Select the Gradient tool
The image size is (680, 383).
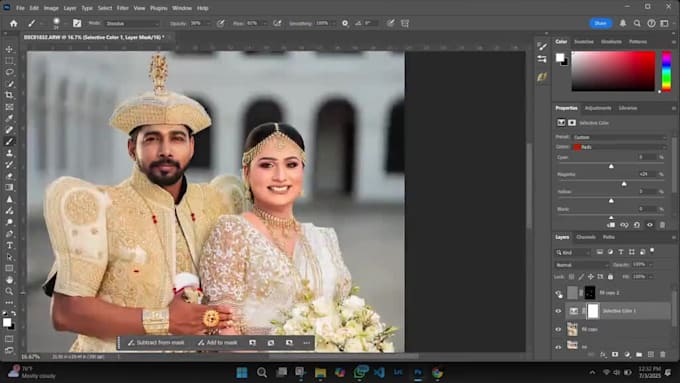point(9,187)
